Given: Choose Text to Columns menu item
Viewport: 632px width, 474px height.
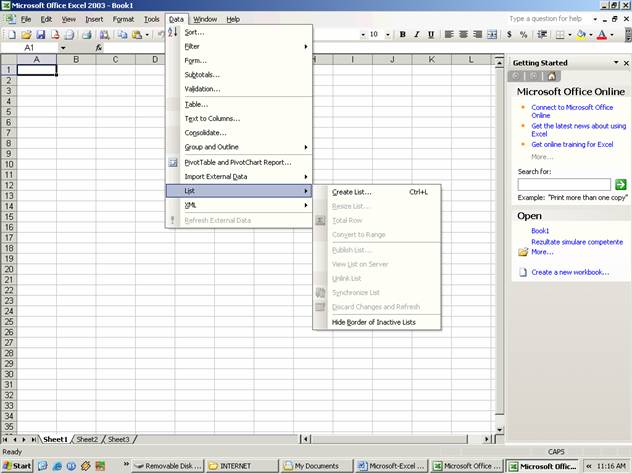Looking at the screenshot, I should [239, 118].
